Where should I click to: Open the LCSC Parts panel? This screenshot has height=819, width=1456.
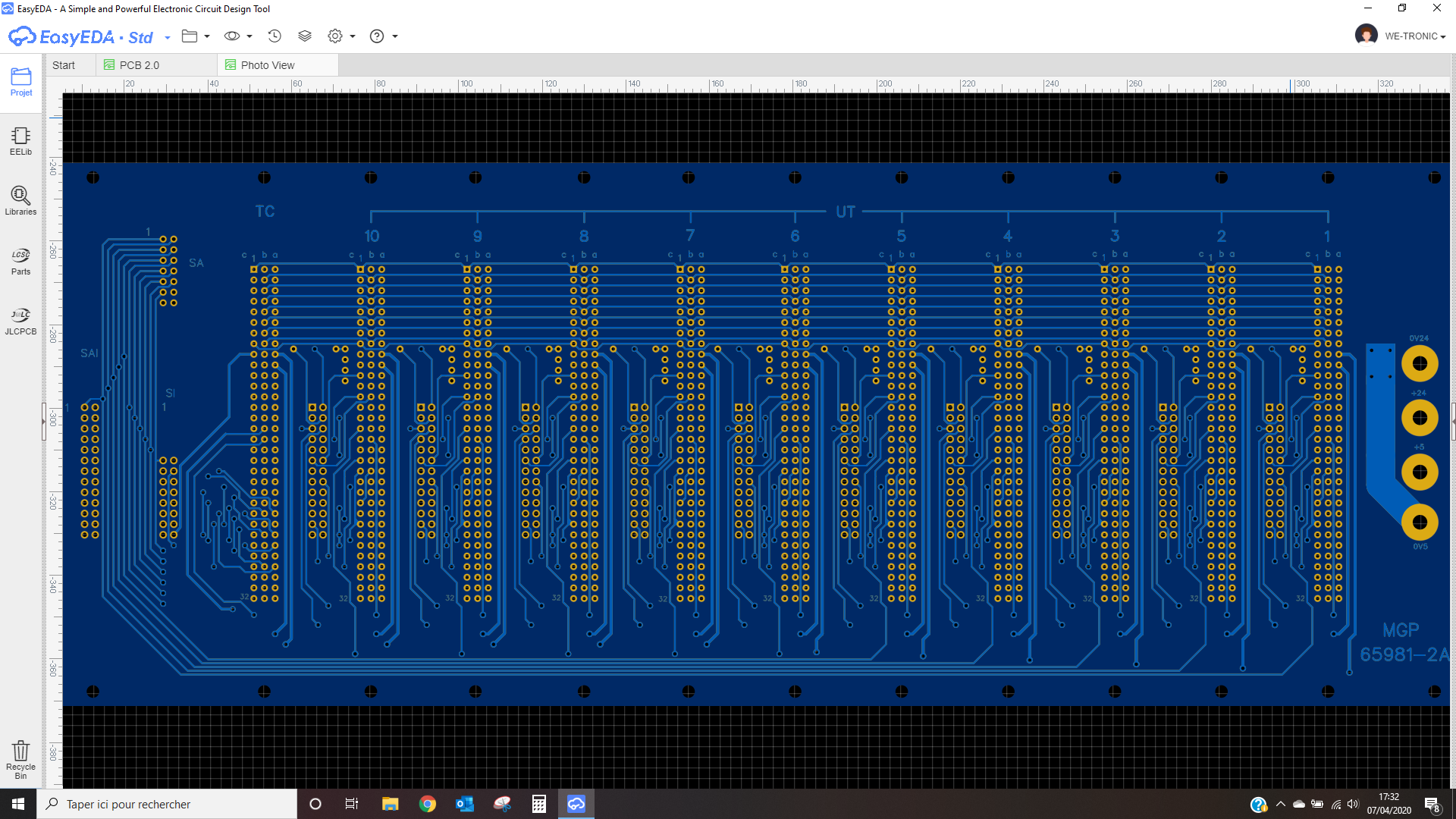pyautogui.click(x=21, y=261)
